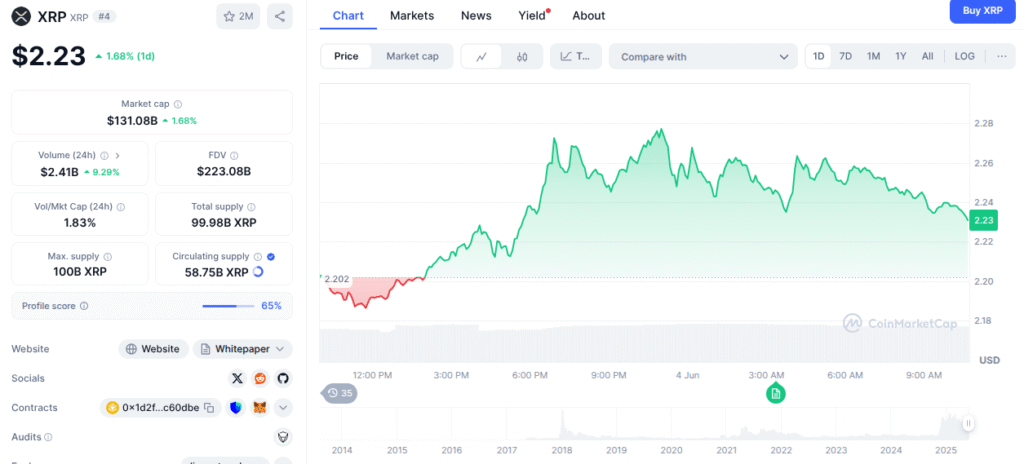Click the info icon beside Total supply

coord(251,207)
